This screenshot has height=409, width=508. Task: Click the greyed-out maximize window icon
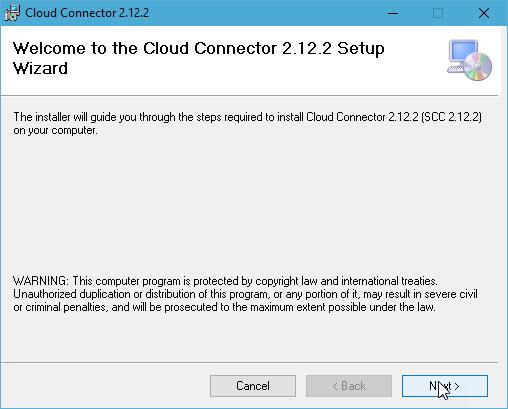pos(438,13)
